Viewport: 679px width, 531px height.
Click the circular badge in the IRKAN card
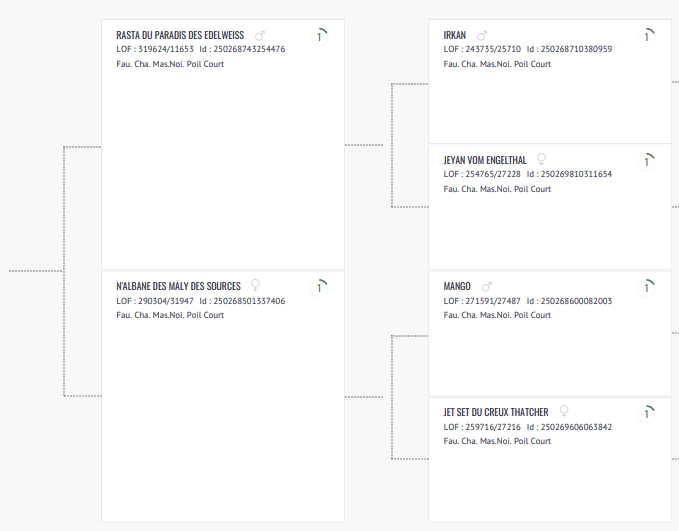[647, 36]
